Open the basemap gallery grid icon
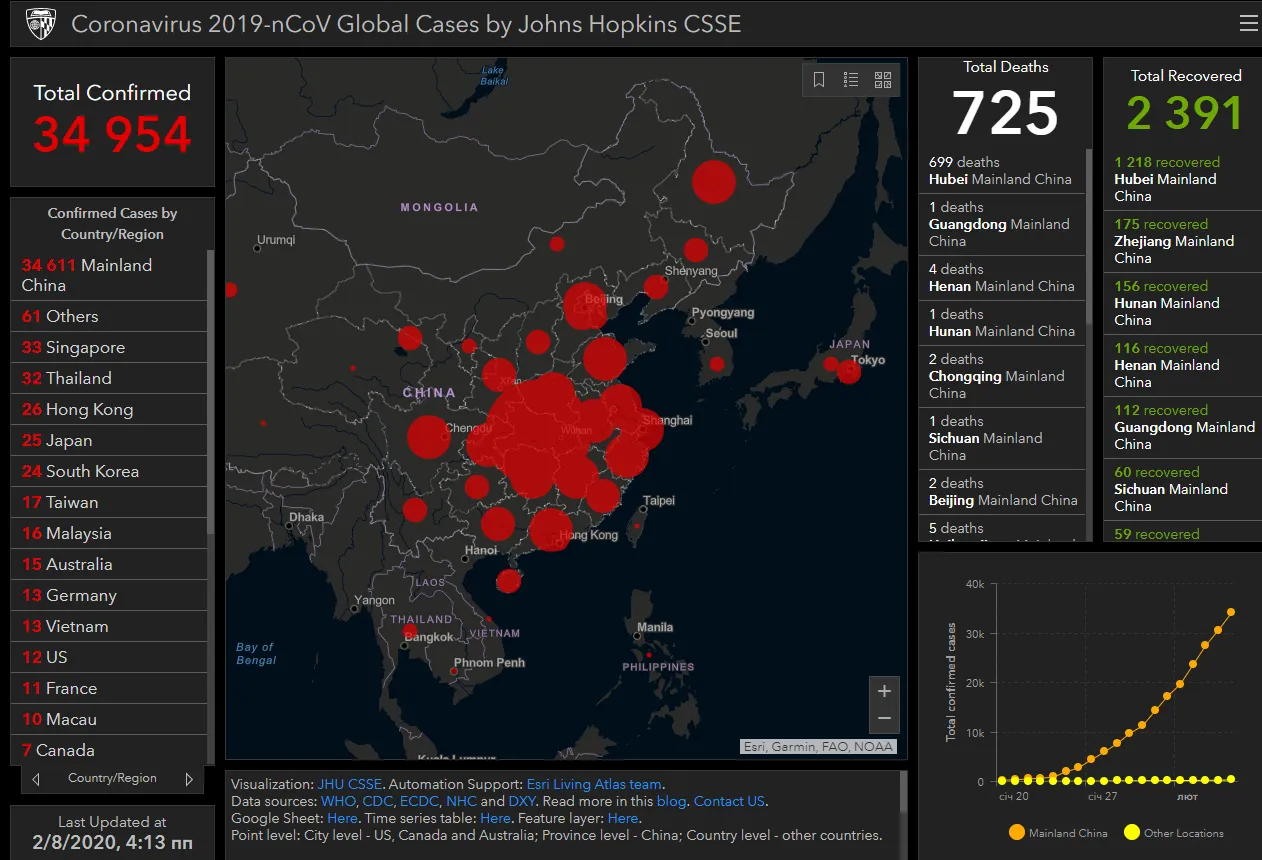This screenshot has width=1262, height=860. (883, 80)
